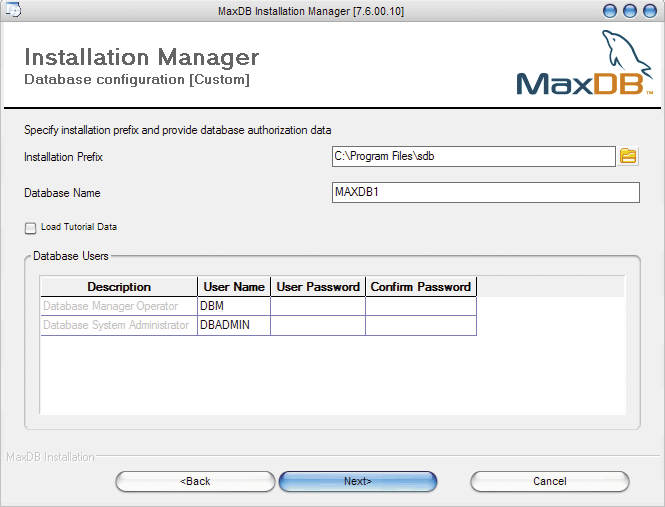This screenshot has height=507, width=665.
Task: Select the DBADMIN user name cell
Action: tap(234, 325)
